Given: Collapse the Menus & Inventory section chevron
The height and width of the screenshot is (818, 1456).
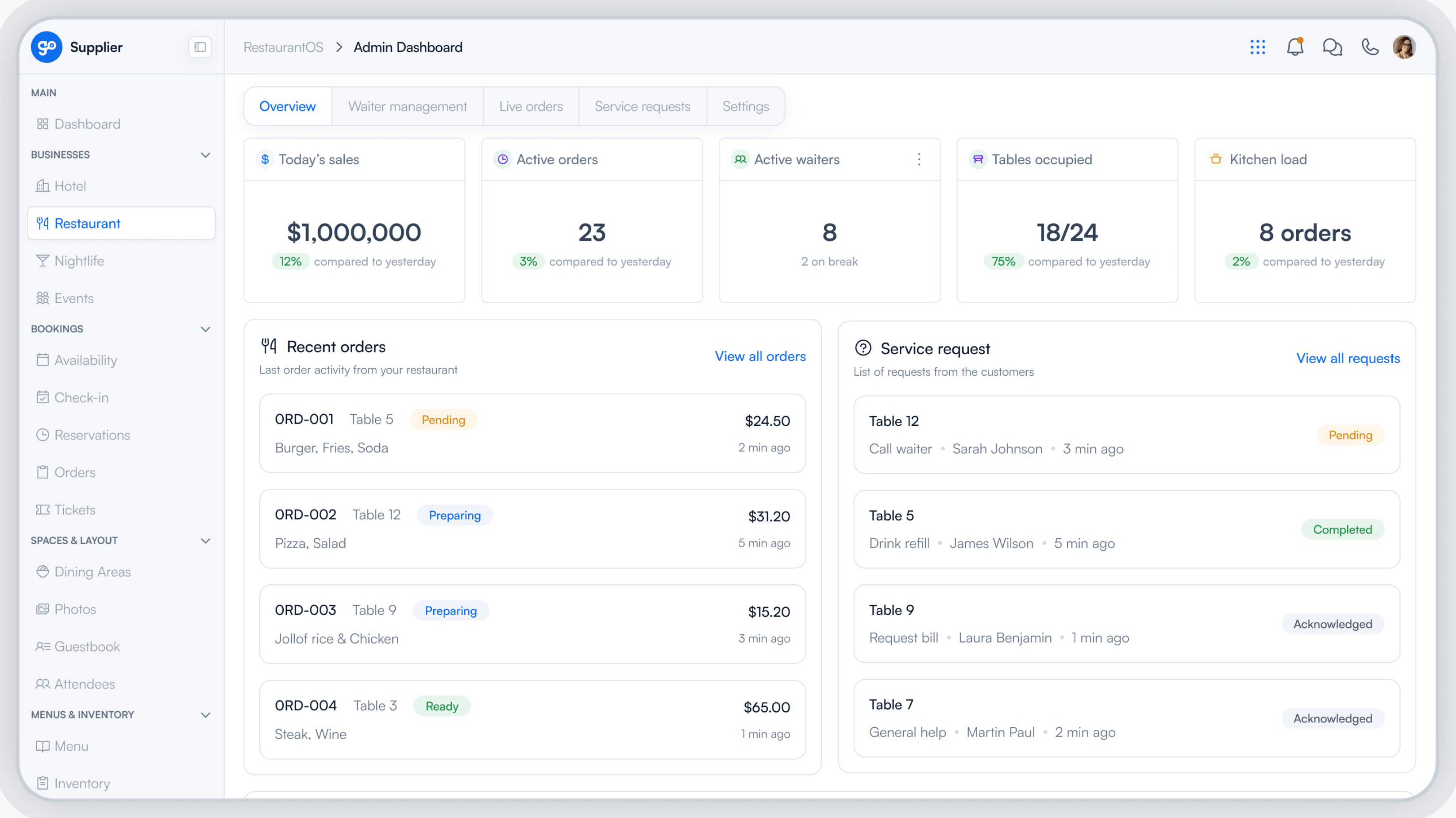Looking at the screenshot, I should pyautogui.click(x=206, y=714).
